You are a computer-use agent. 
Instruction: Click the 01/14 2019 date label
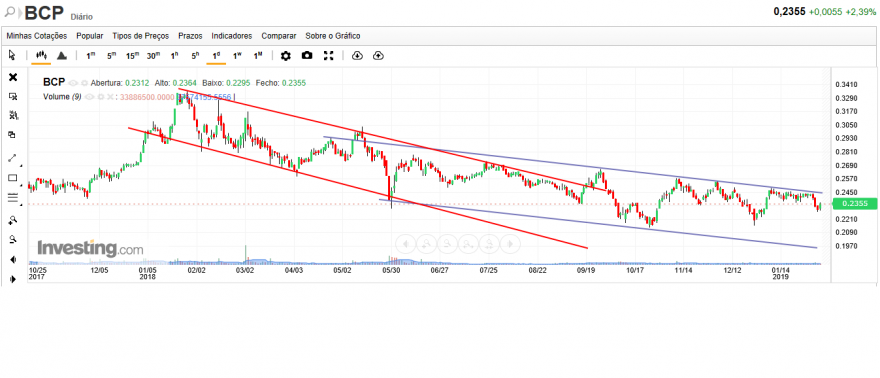(x=781, y=273)
